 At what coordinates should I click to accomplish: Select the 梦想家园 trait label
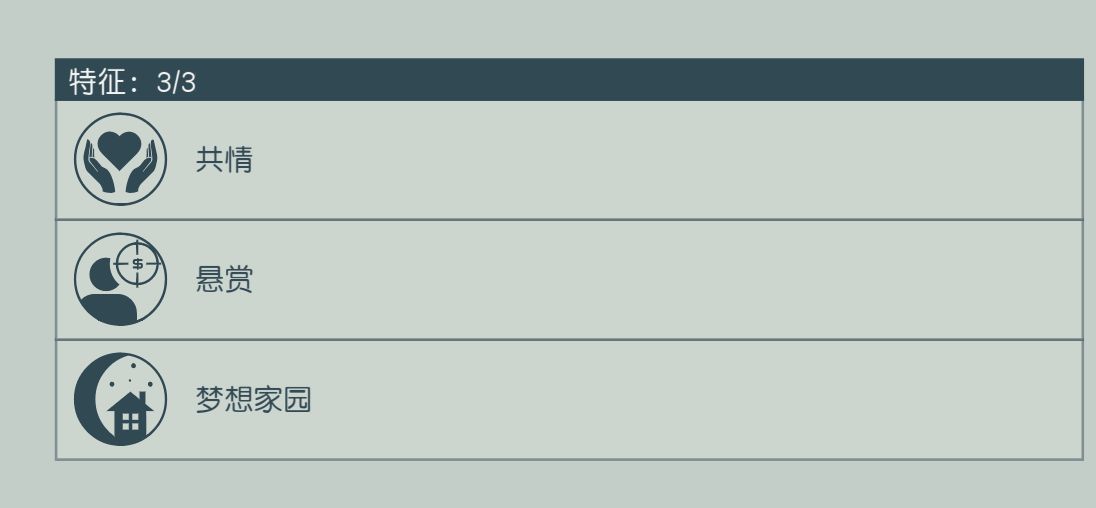click(x=253, y=400)
